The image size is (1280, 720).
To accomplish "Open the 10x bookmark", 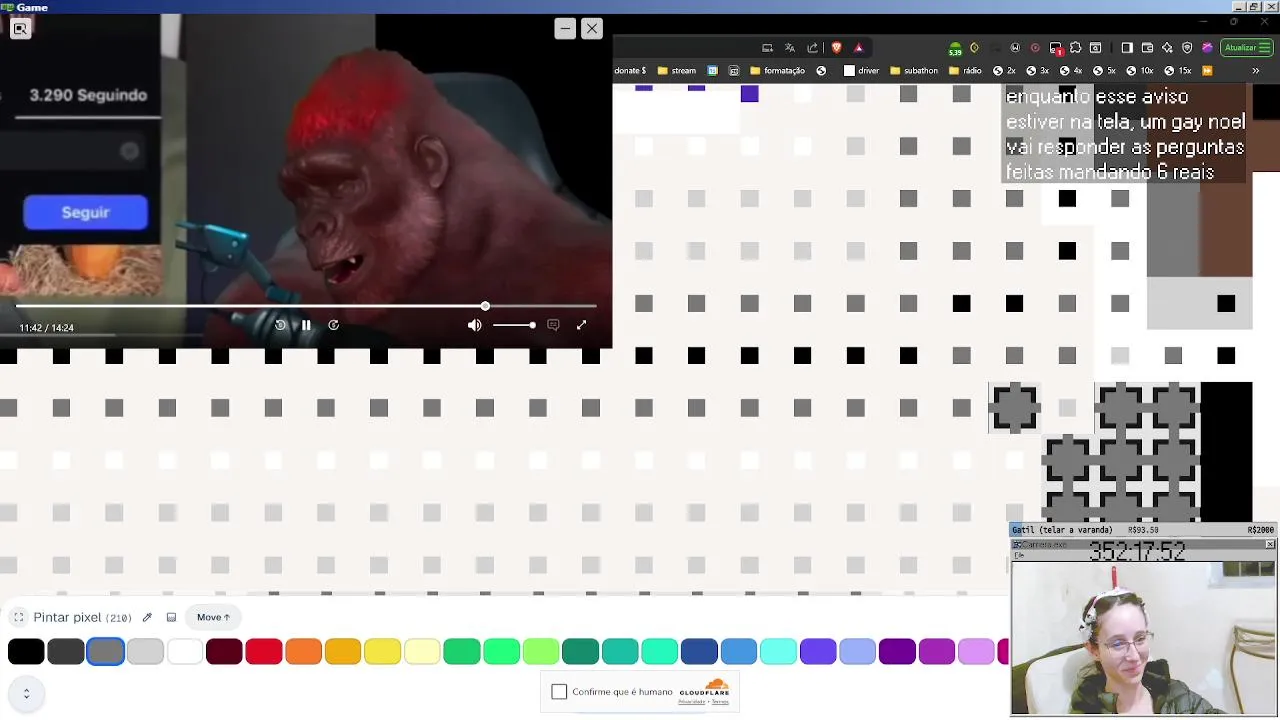I will click(x=1141, y=71).
